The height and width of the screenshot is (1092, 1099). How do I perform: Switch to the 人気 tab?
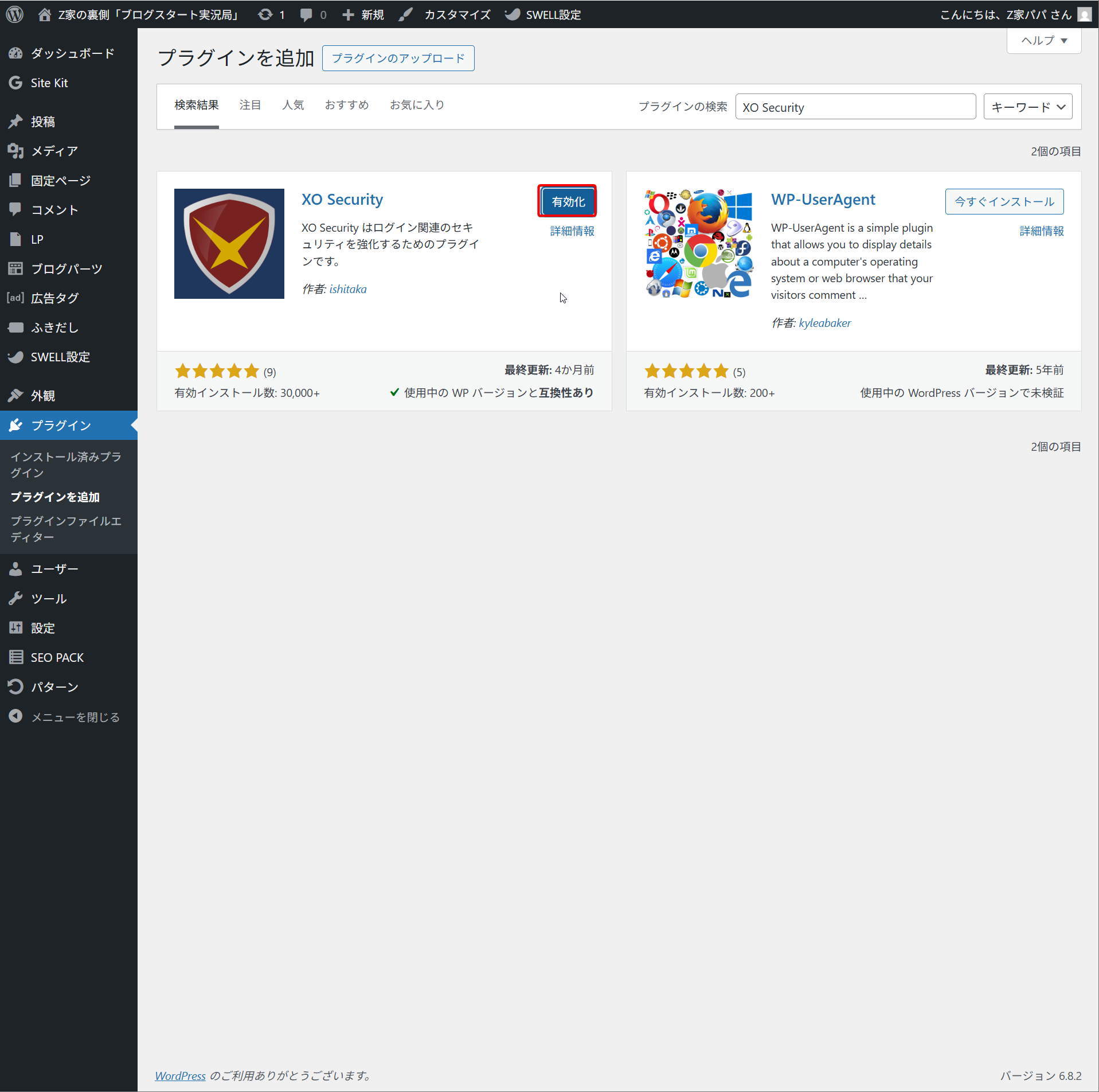coord(293,105)
